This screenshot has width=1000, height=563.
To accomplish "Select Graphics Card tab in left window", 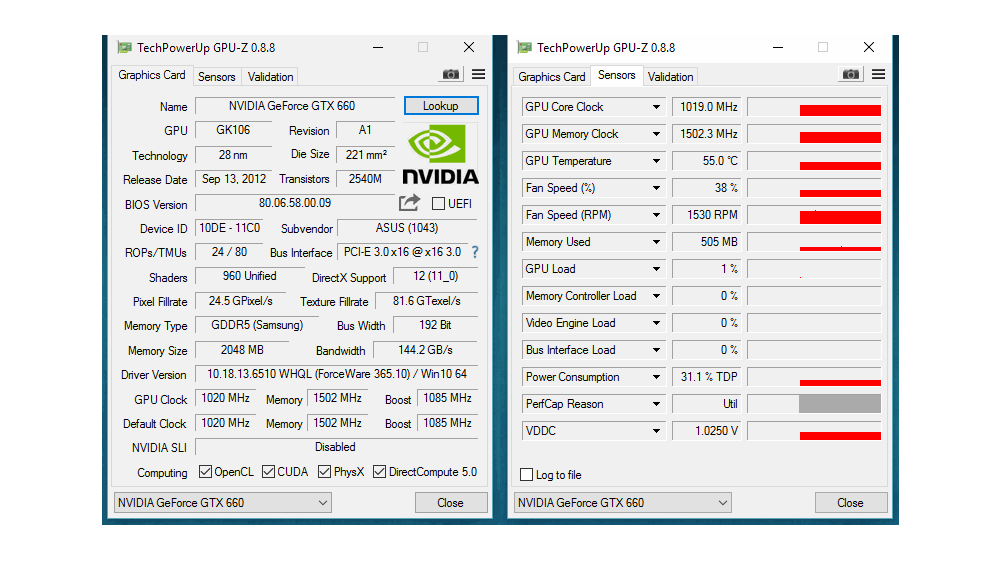I will click(152, 75).
